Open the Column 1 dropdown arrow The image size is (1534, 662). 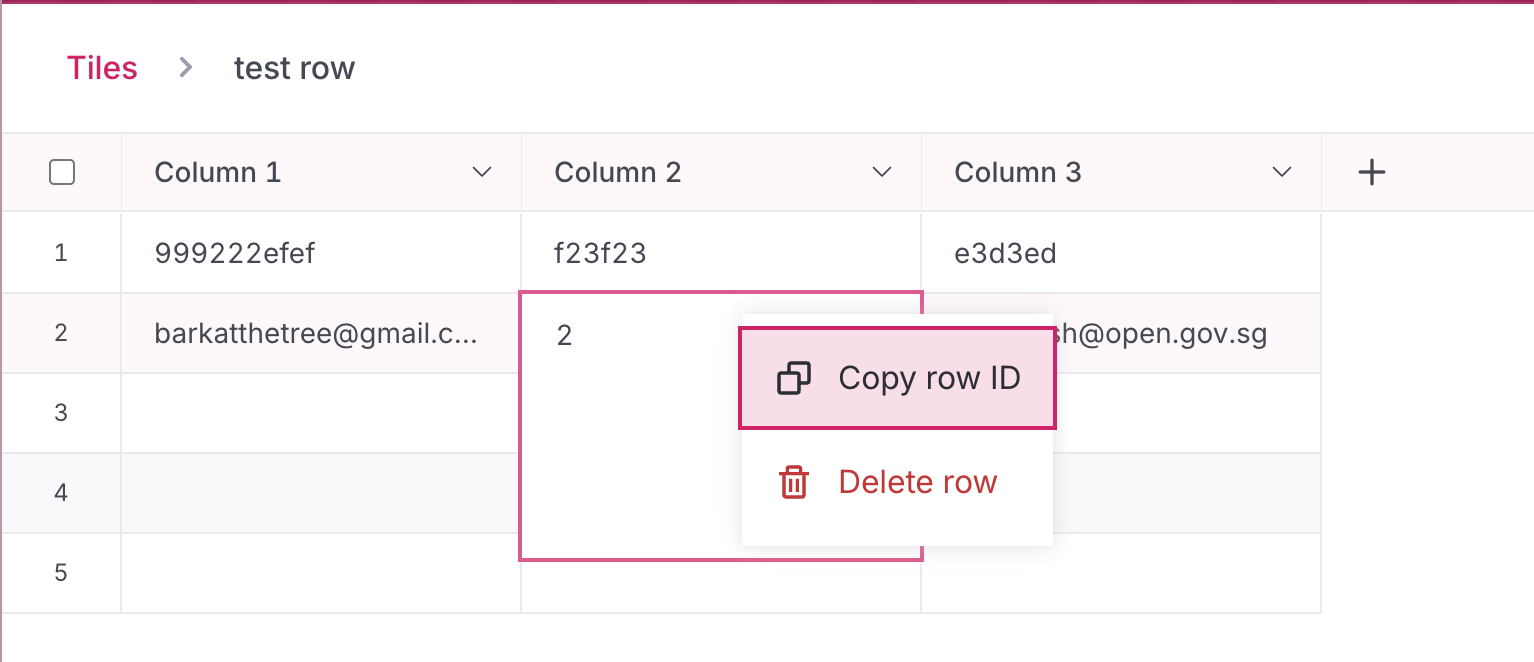click(482, 173)
